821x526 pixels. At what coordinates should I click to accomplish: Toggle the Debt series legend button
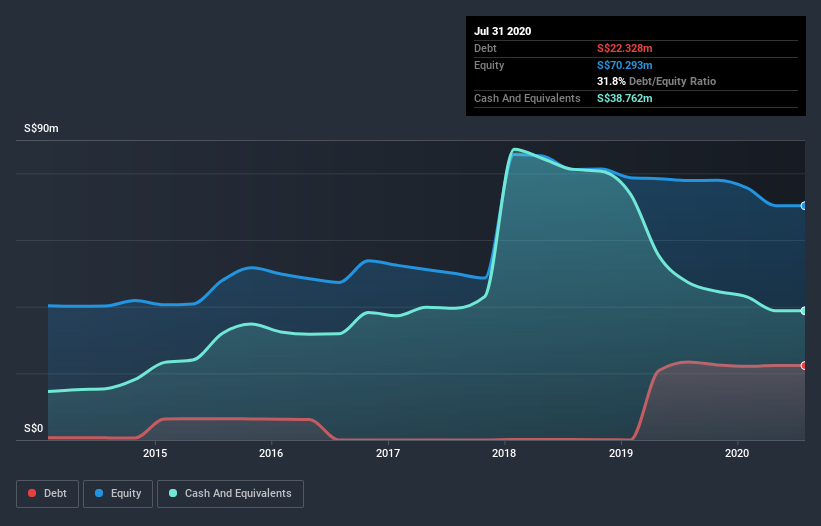tap(47, 494)
